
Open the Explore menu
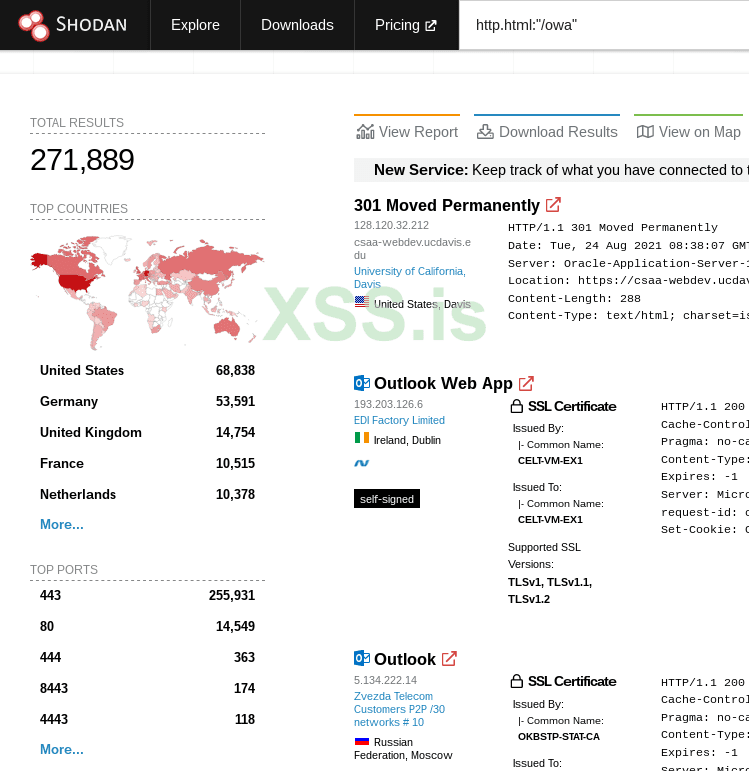(x=195, y=25)
